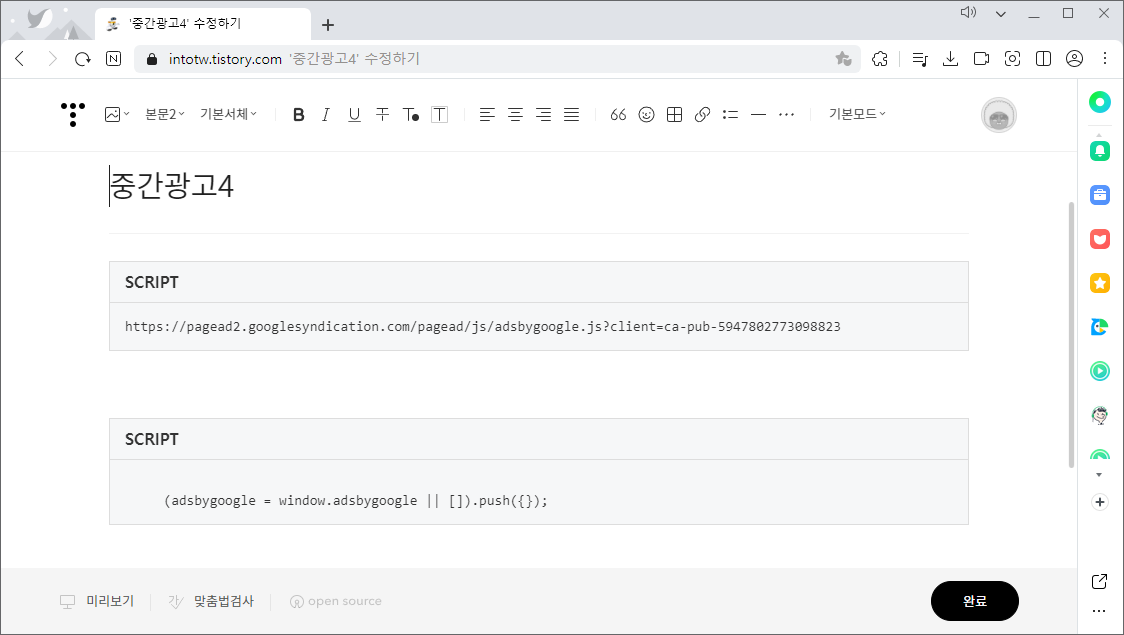Open browser extensions puzzle icon
The width and height of the screenshot is (1124, 635).
click(x=880, y=59)
